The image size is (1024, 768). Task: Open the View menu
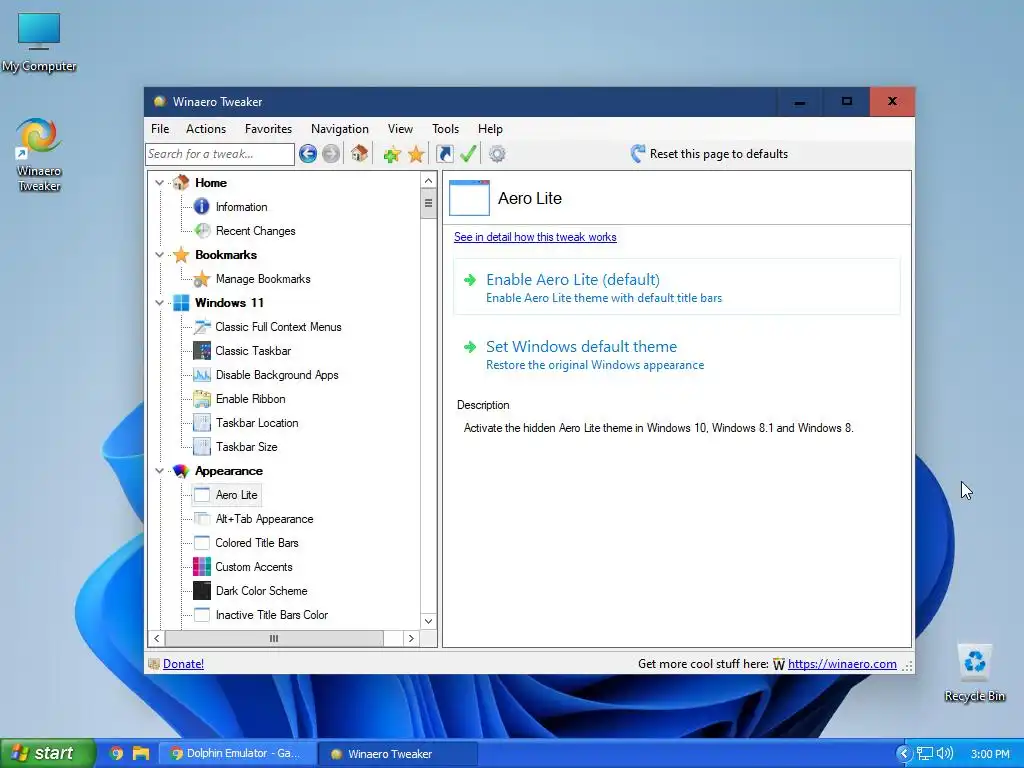pyautogui.click(x=400, y=129)
